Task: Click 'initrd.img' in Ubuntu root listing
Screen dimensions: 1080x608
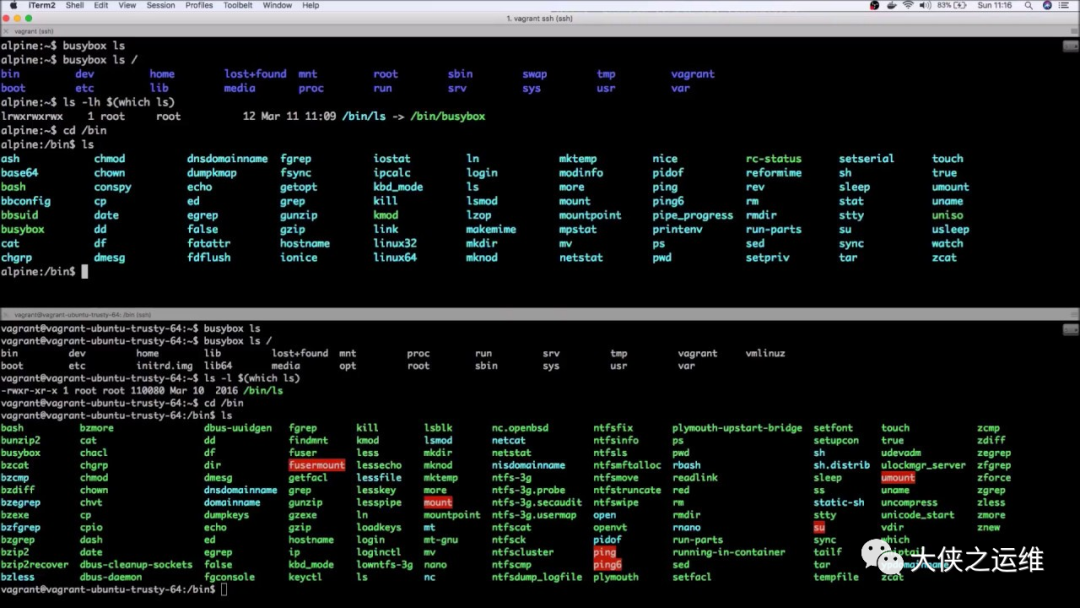Action: 164,366
